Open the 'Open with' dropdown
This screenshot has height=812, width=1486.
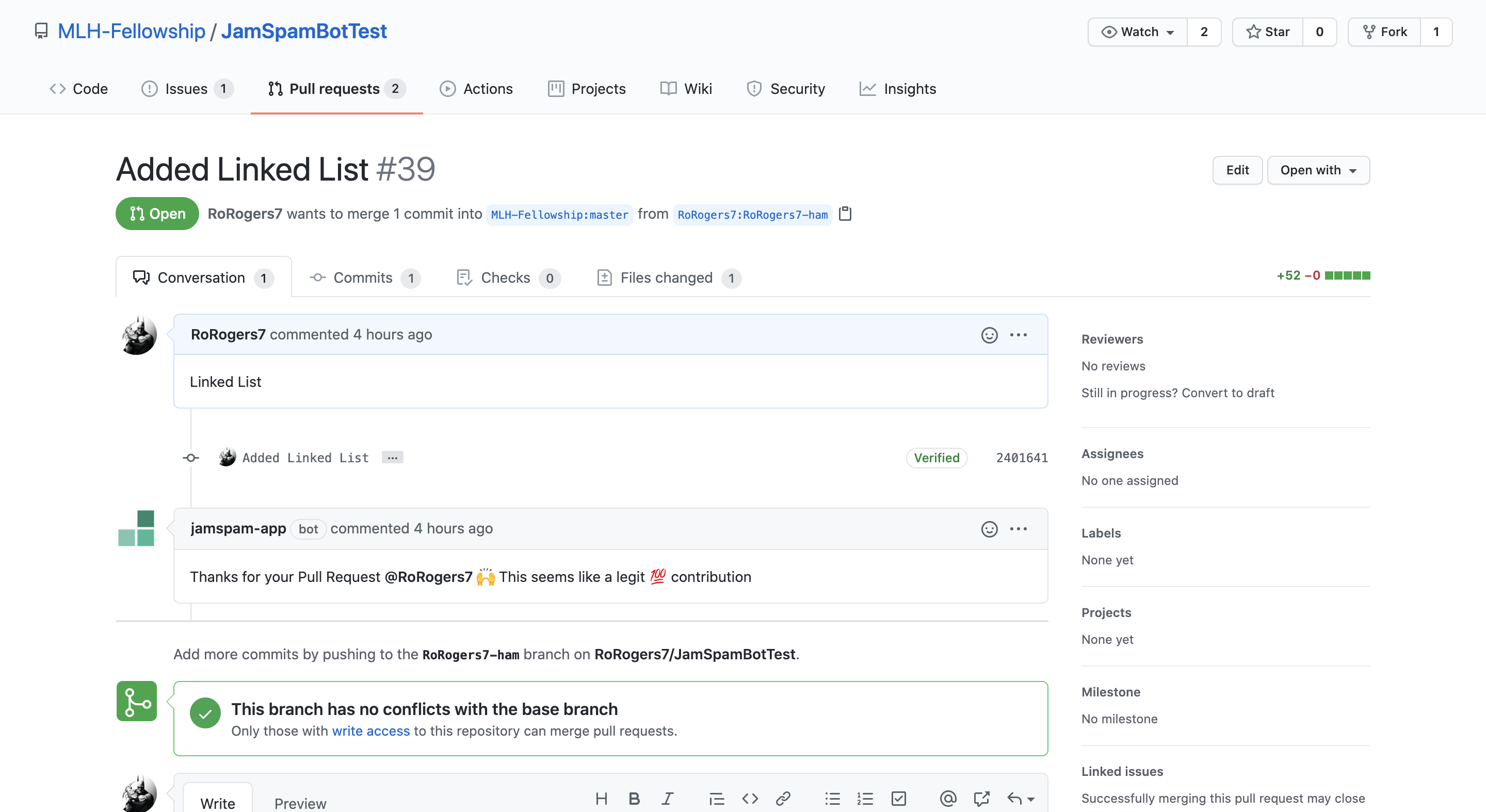[x=1318, y=170]
